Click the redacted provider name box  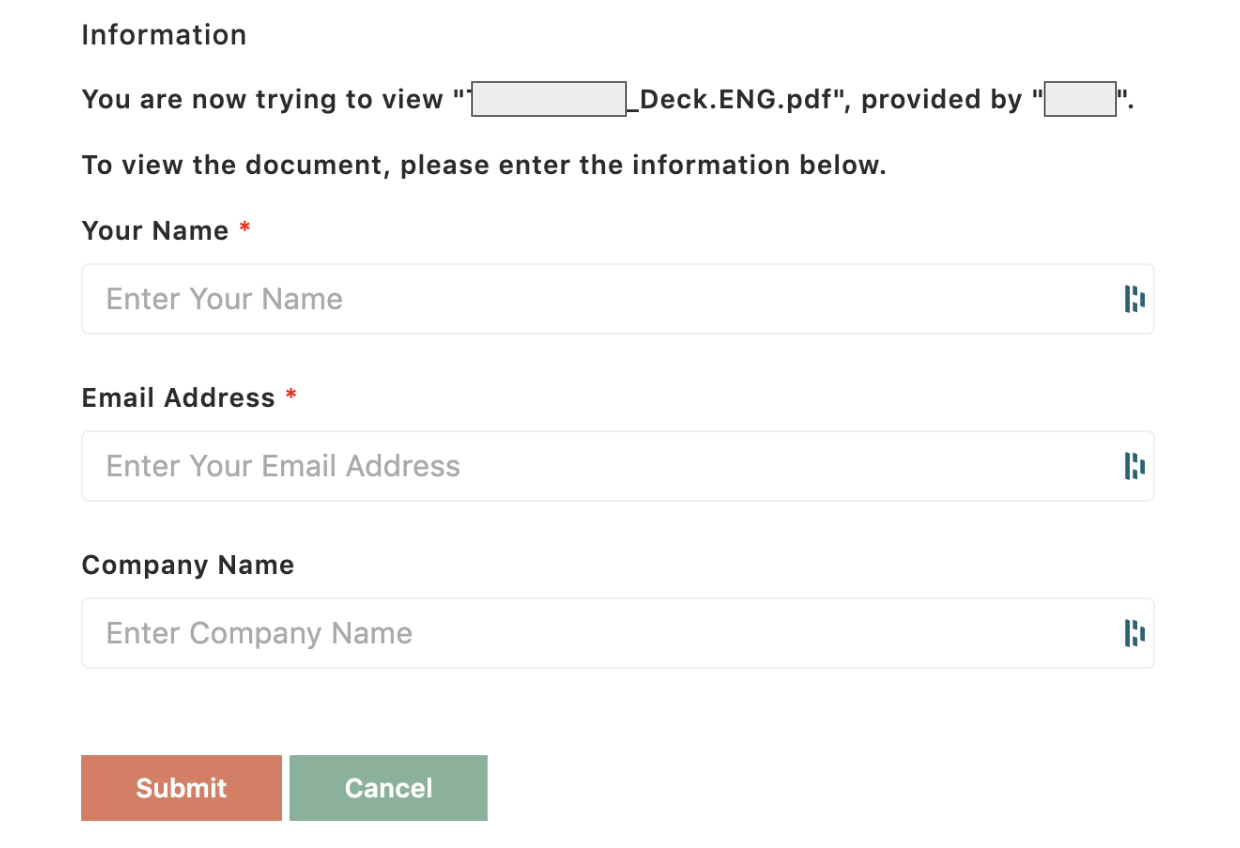coord(1080,100)
